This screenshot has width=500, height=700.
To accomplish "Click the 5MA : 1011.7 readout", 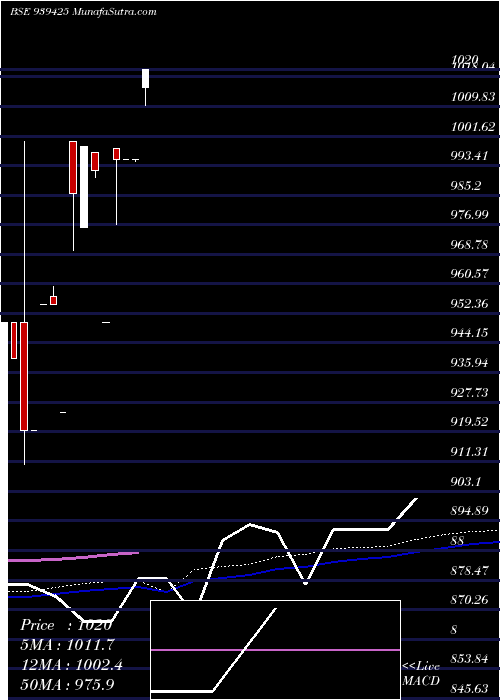I will pos(67,645).
